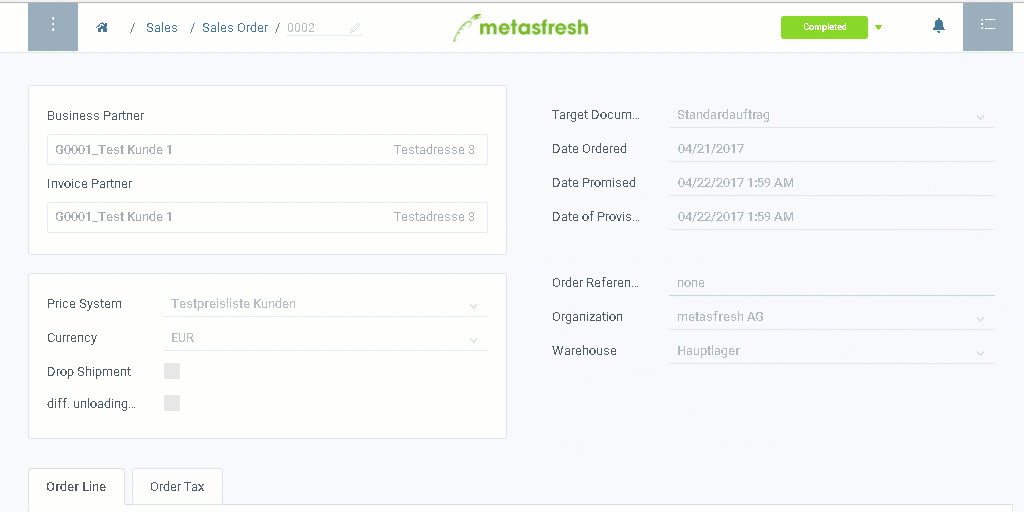Viewport: 1024px width, 512px height.
Task: Open the three-dot actions menu
Action: coord(53,27)
